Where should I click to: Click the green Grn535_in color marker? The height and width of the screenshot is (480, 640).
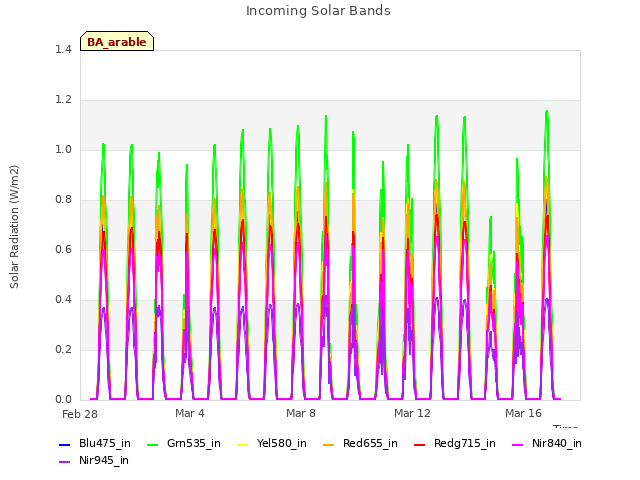tap(152, 444)
